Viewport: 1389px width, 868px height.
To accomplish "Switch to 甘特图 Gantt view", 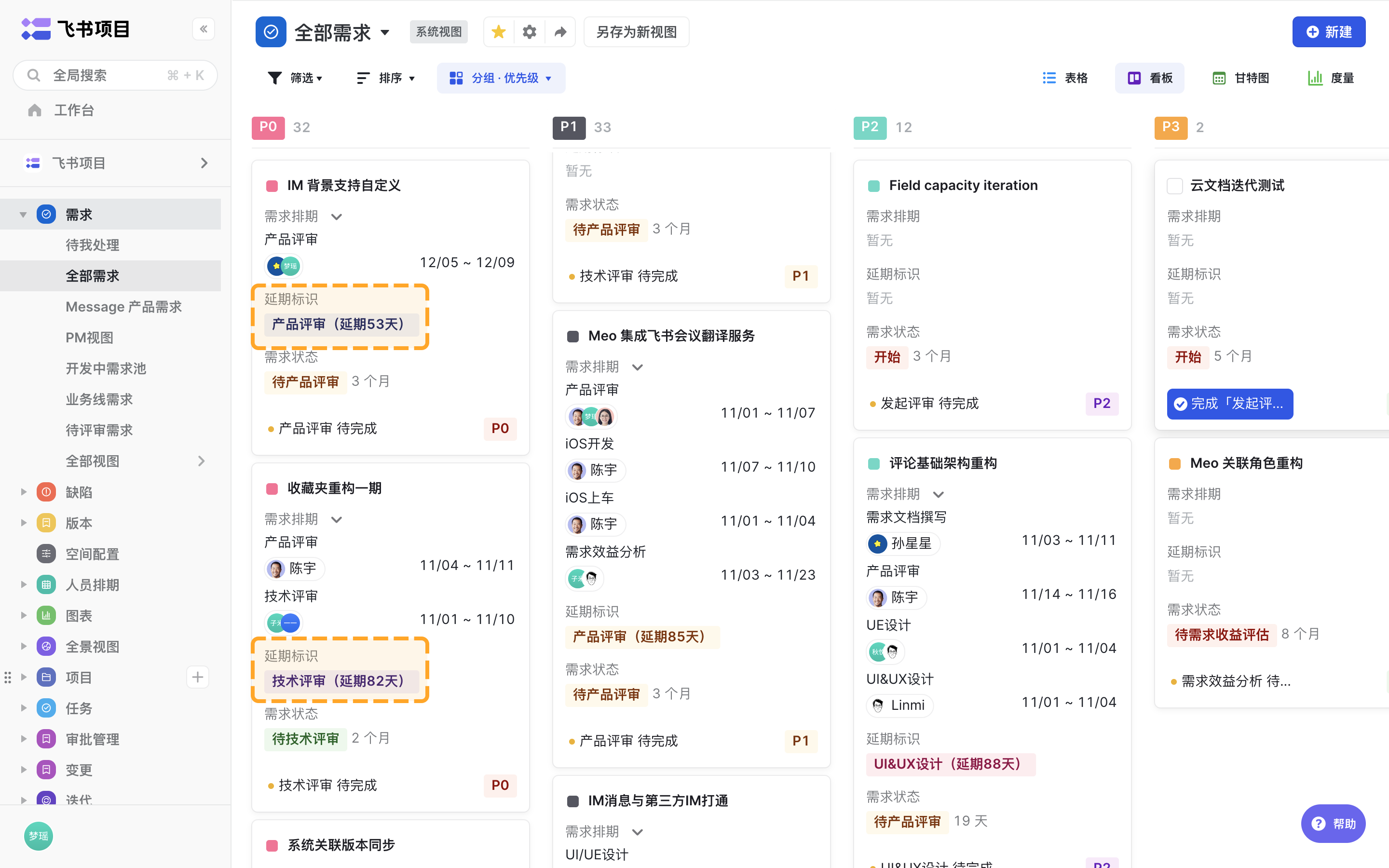I will pyautogui.click(x=1241, y=78).
